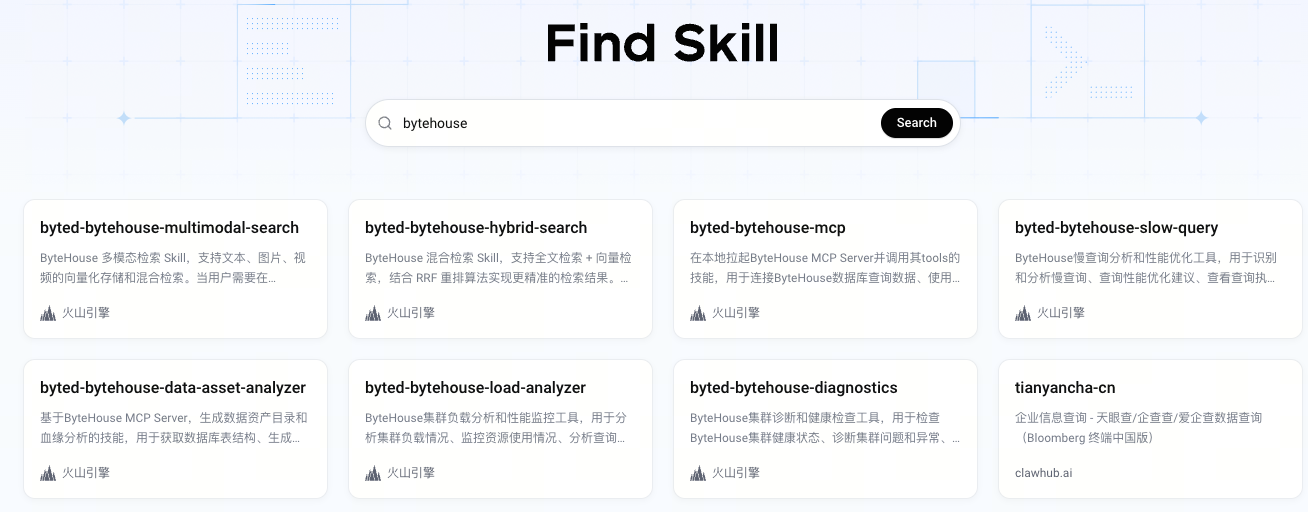The width and height of the screenshot is (1308, 512).
Task: Open byted-bytehouse-slow-query skill title
Action: pyautogui.click(x=1116, y=228)
